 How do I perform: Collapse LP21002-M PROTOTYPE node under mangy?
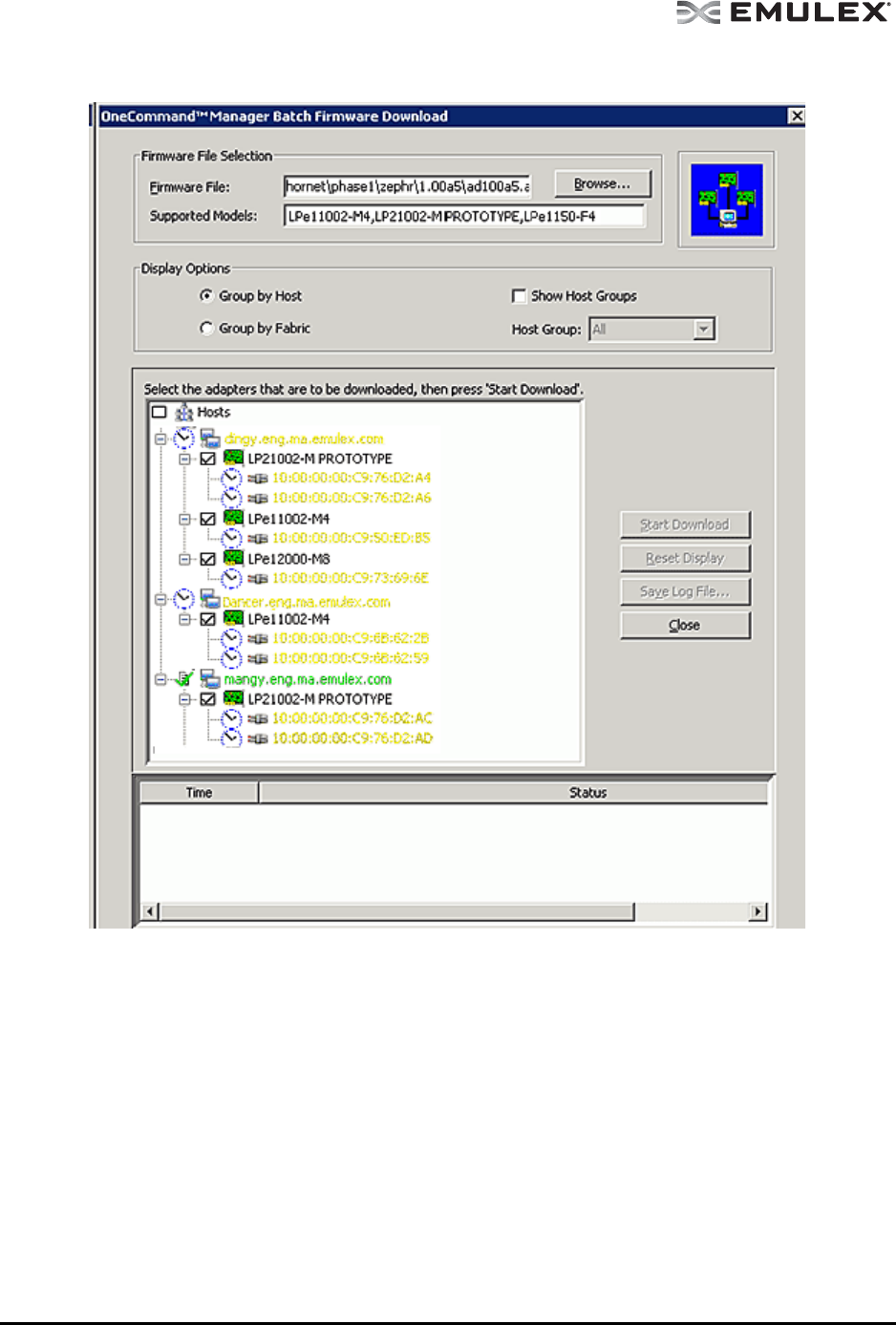coord(184,699)
